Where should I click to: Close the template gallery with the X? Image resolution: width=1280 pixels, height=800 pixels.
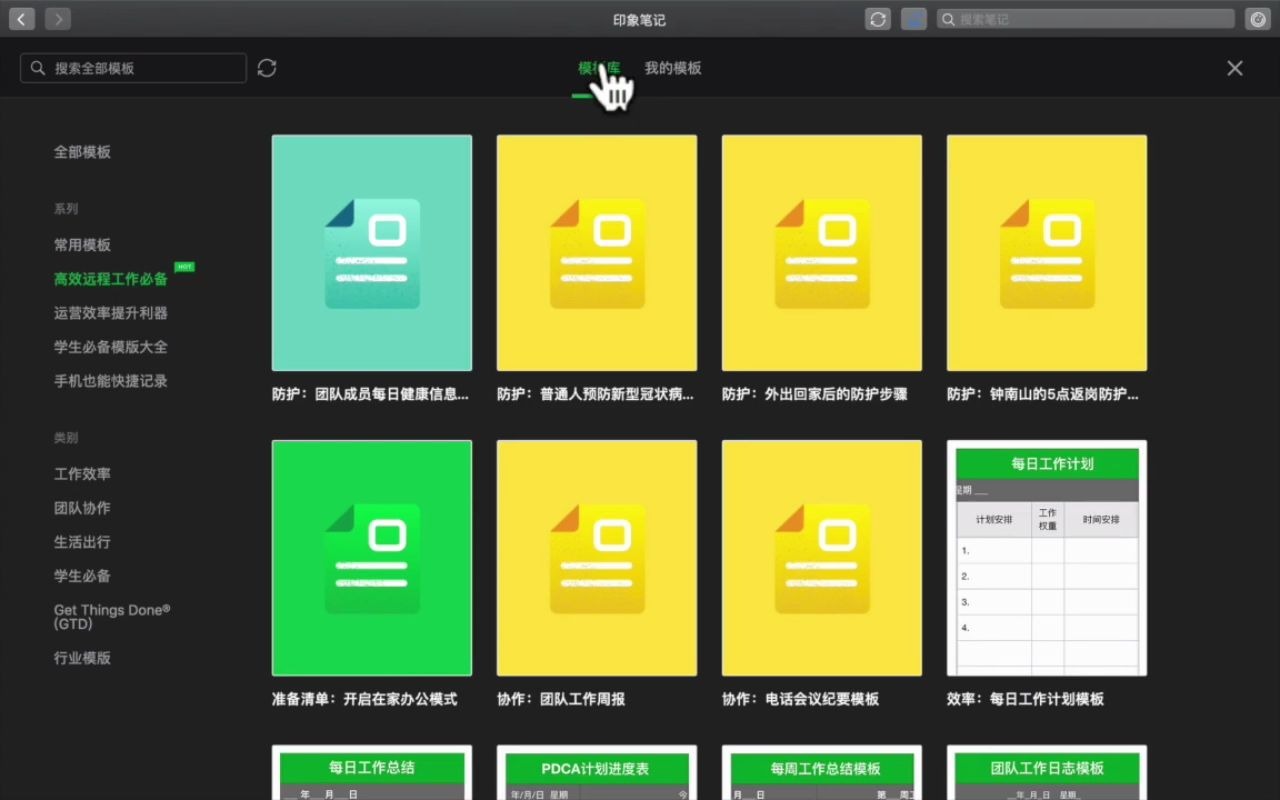tap(1234, 68)
